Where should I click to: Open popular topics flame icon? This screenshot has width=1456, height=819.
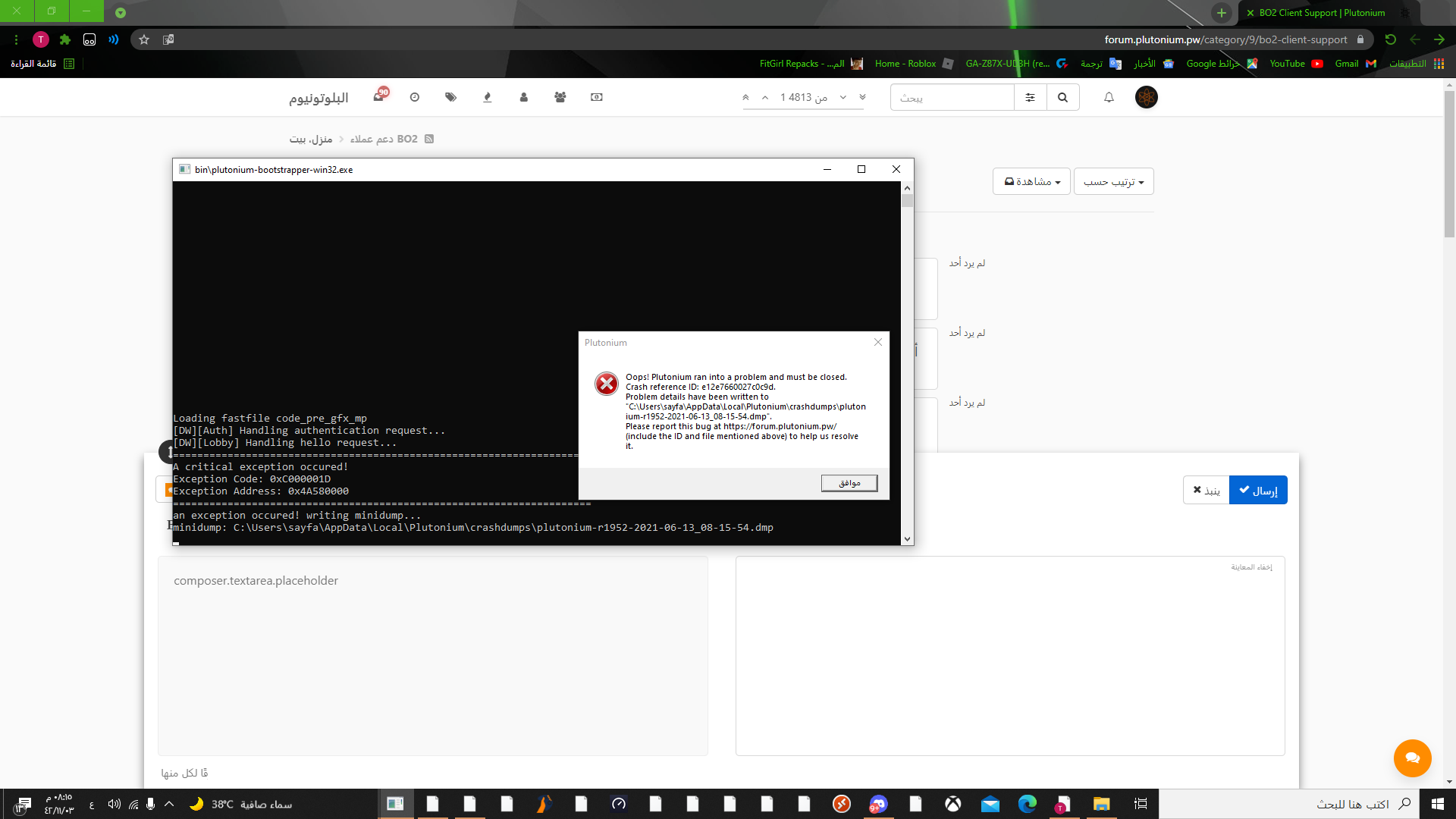point(488,97)
